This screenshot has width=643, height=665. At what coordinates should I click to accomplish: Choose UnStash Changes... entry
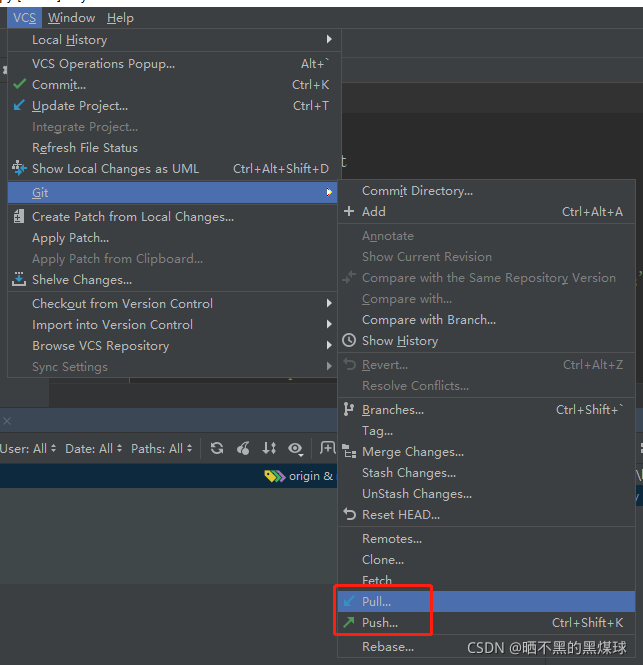coord(486,493)
